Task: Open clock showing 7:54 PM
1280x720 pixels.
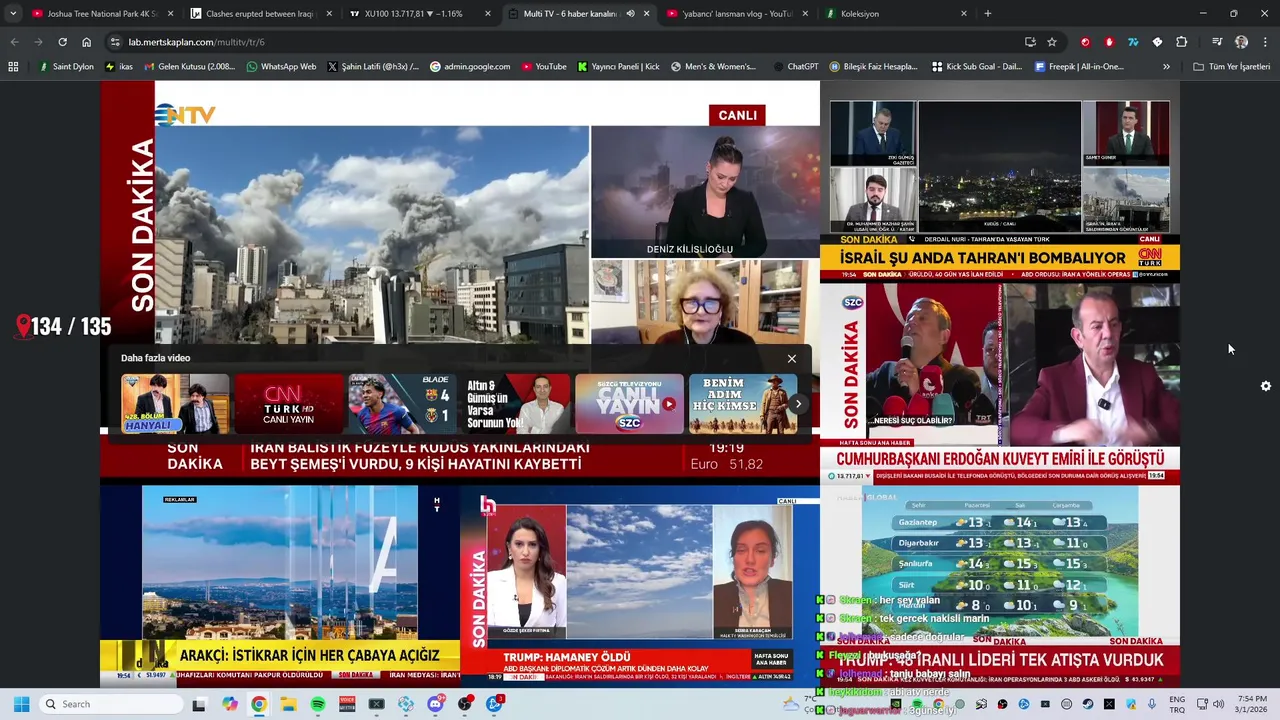Action: tap(1252, 704)
